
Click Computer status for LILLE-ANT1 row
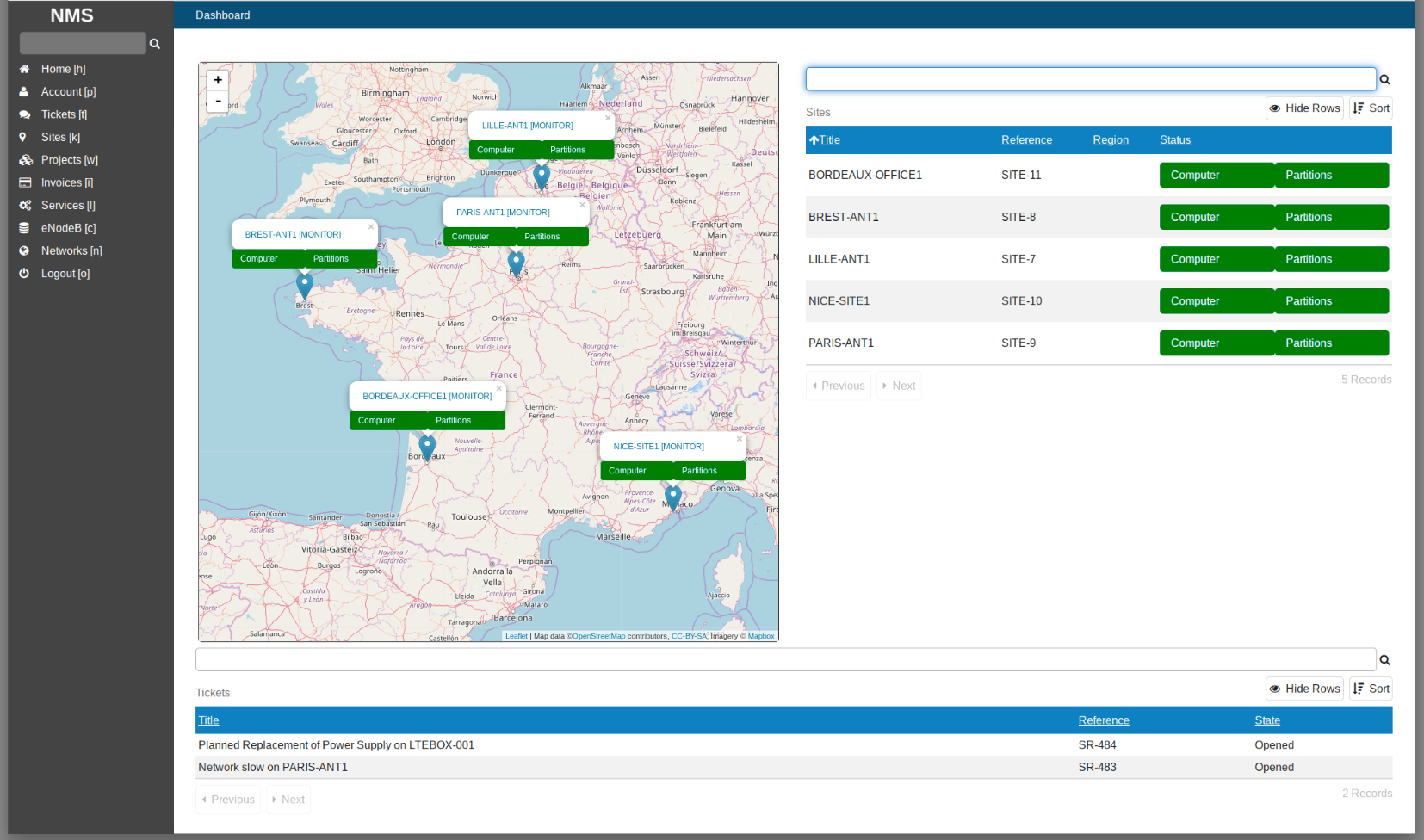point(1217,259)
